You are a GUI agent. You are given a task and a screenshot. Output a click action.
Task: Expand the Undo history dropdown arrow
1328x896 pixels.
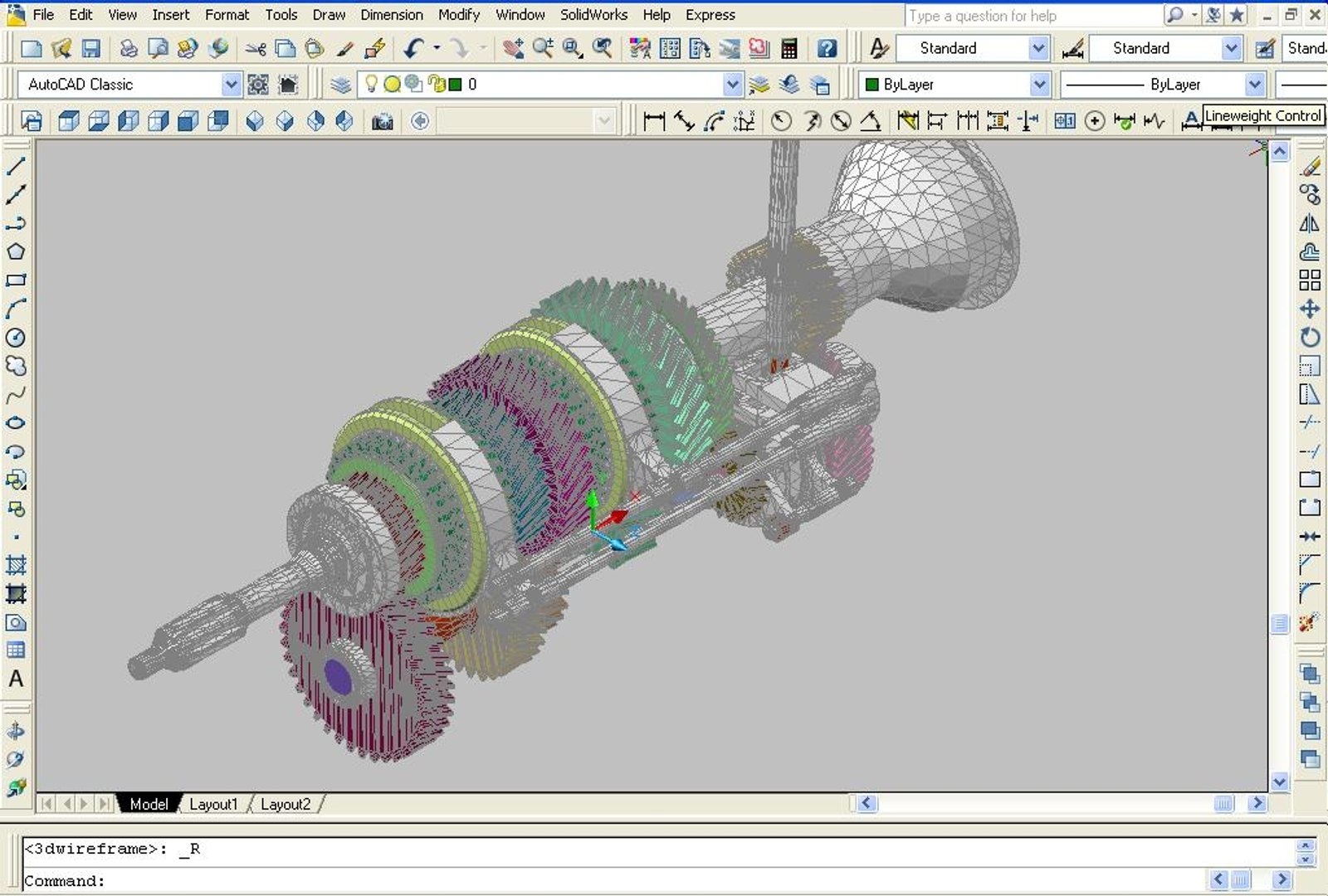pyautogui.click(x=437, y=49)
